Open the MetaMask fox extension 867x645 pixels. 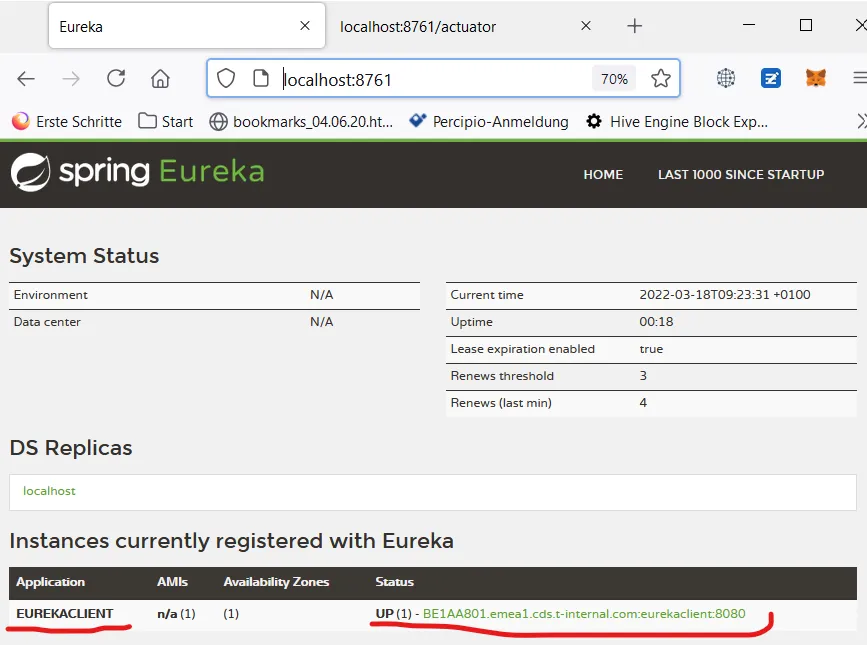(816, 78)
